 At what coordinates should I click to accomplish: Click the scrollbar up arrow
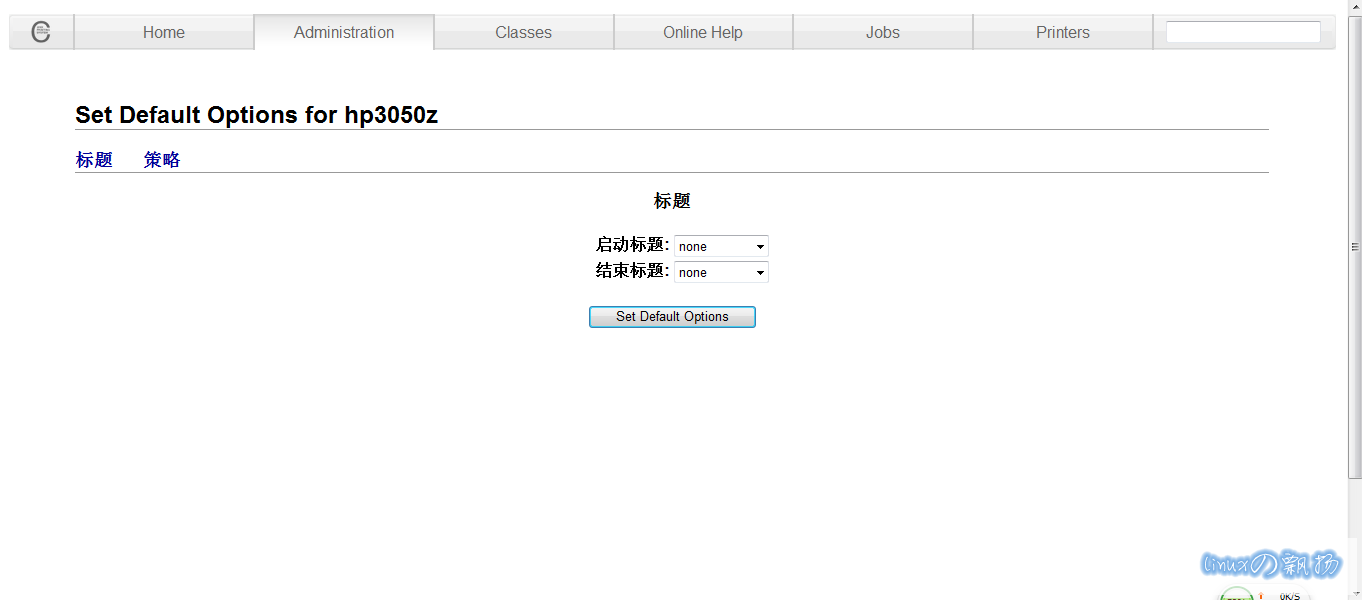(1355, 7)
